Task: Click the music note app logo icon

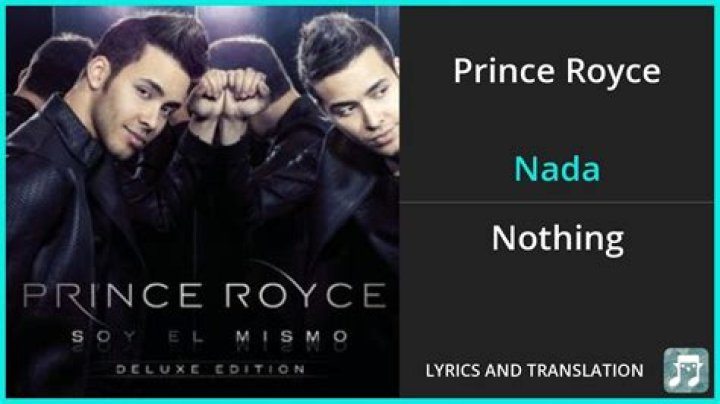Action: click(x=686, y=370)
